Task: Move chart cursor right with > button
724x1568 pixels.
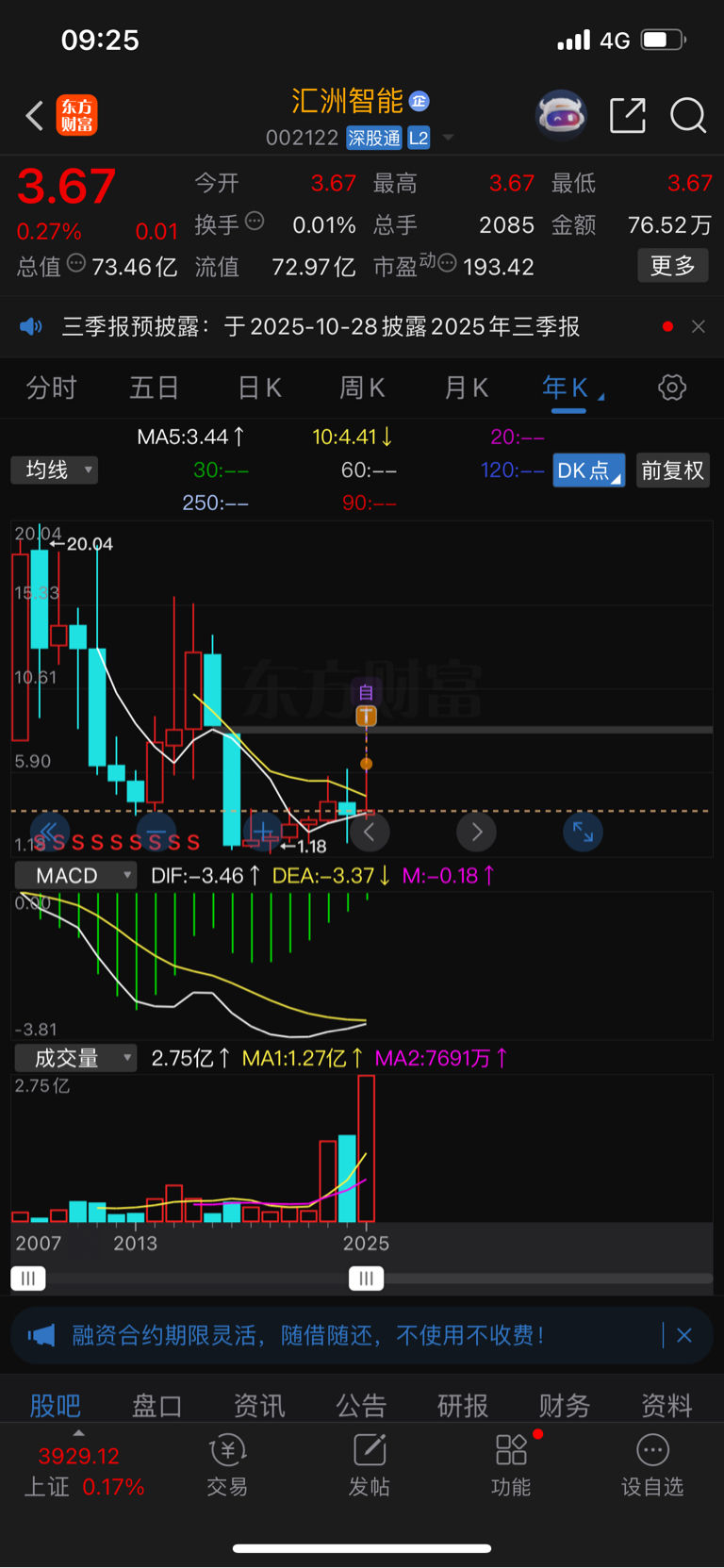Action: coord(476,832)
